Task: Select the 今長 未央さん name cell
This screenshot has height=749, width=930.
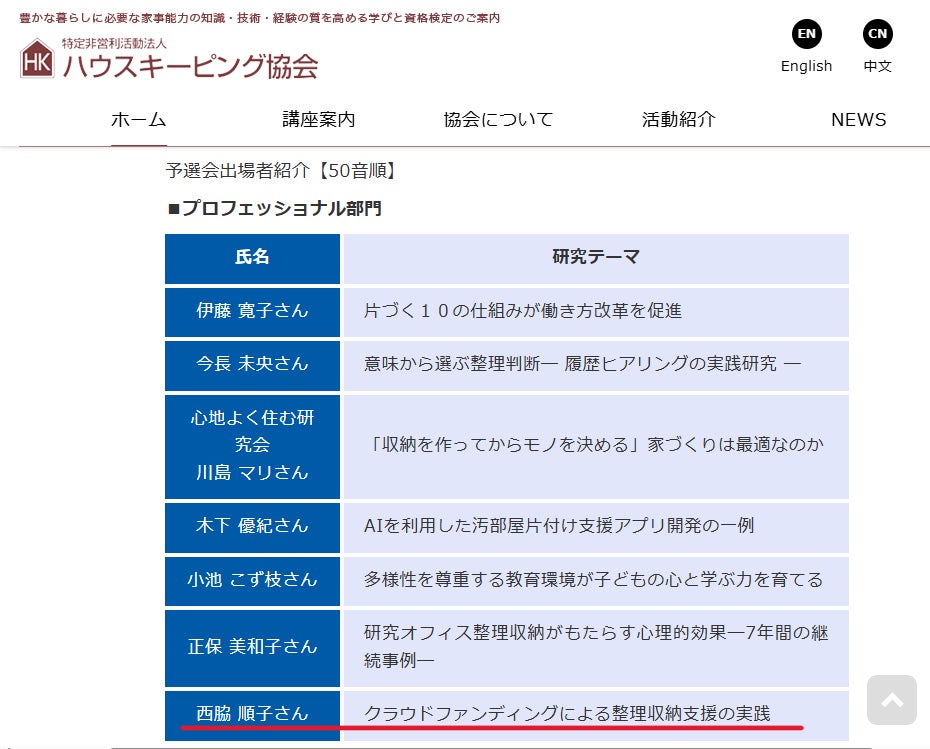Action: pos(252,364)
